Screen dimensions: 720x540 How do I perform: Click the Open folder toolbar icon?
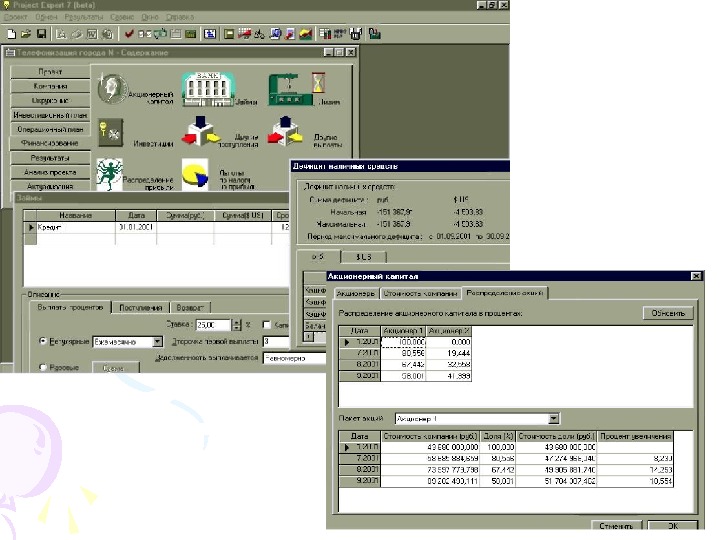point(26,34)
